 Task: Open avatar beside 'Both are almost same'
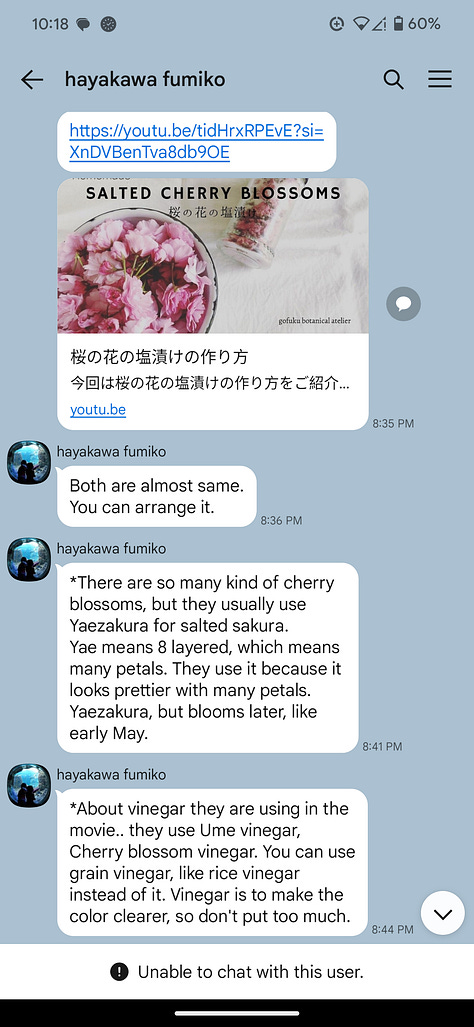click(x=29, y=462)
